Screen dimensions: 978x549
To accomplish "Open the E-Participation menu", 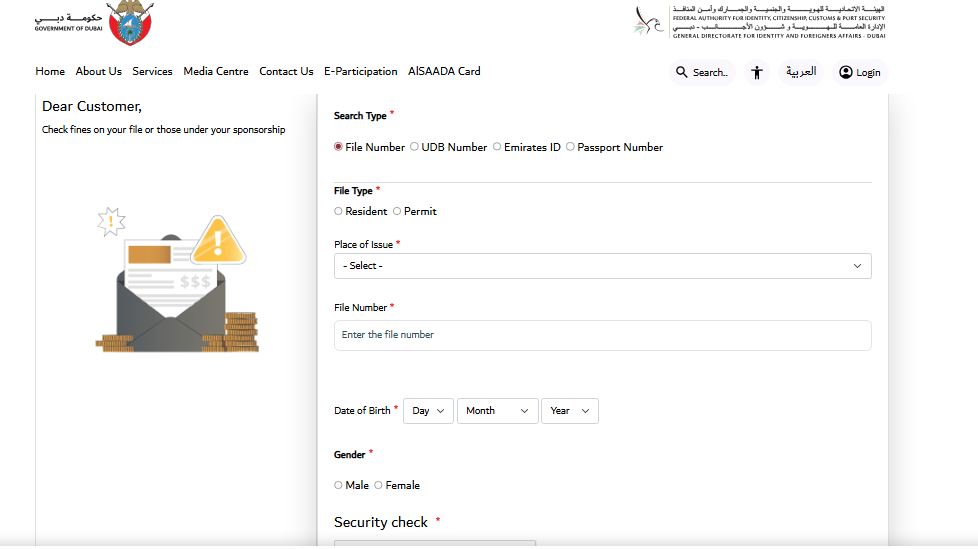I will tap(361, 71).
